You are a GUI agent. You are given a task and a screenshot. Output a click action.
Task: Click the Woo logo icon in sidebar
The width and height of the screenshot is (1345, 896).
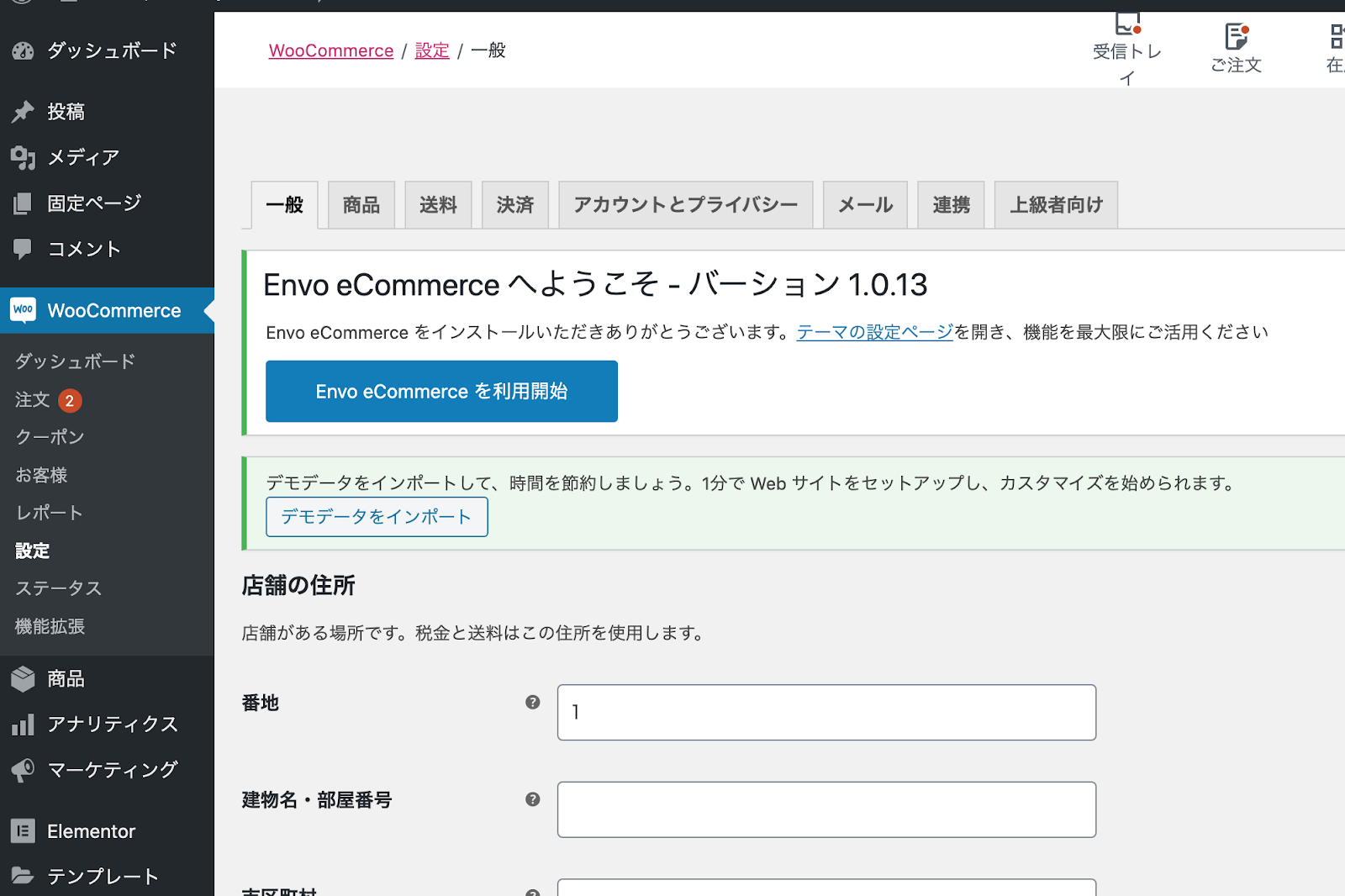[x=24, y=310]
